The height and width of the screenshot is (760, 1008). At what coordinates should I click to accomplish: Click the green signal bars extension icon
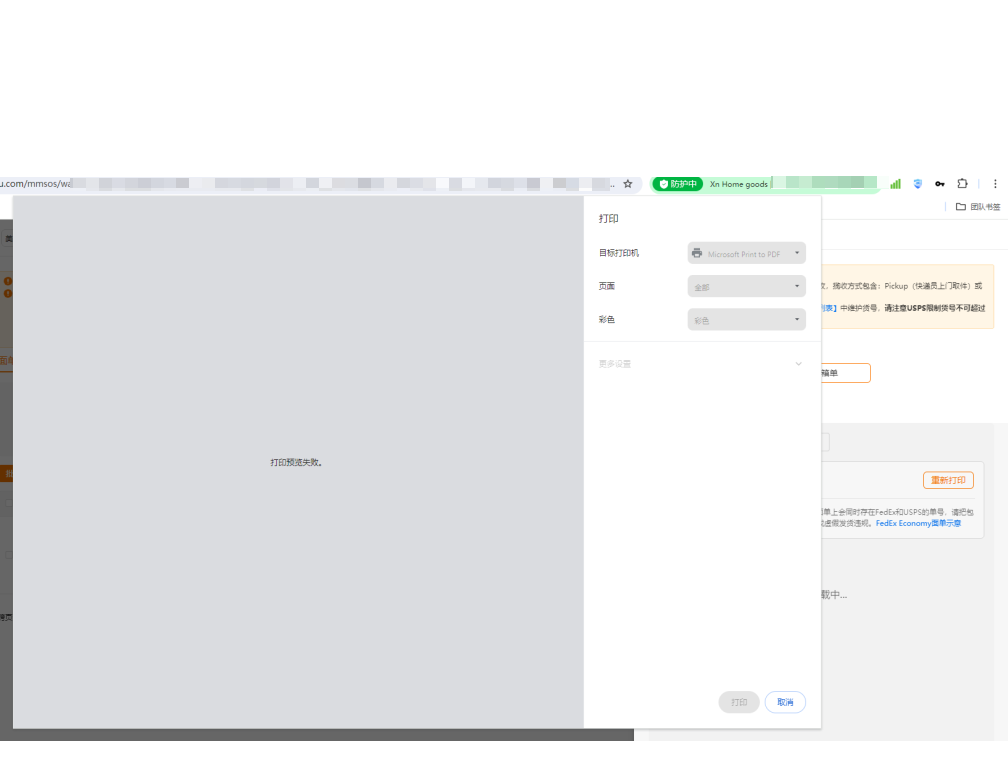895,184
